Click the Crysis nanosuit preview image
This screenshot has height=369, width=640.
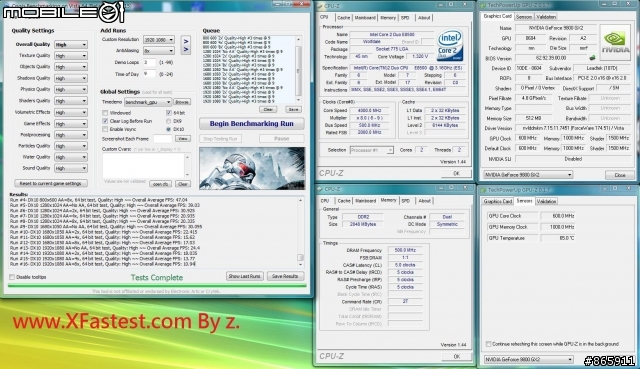point(252,168)
